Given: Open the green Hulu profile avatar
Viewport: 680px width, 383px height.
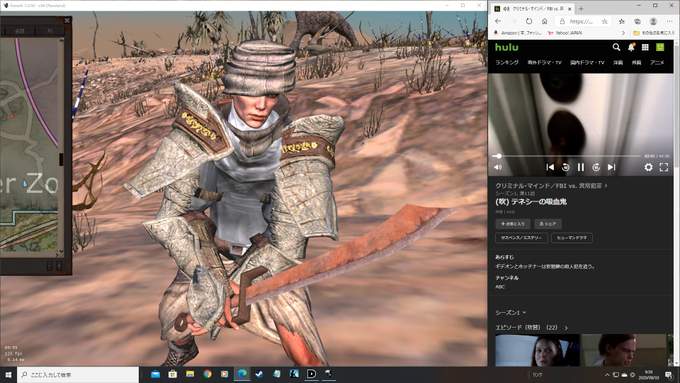Looking at the screenshot, I should pyautogui.click(x=660, y=47).
